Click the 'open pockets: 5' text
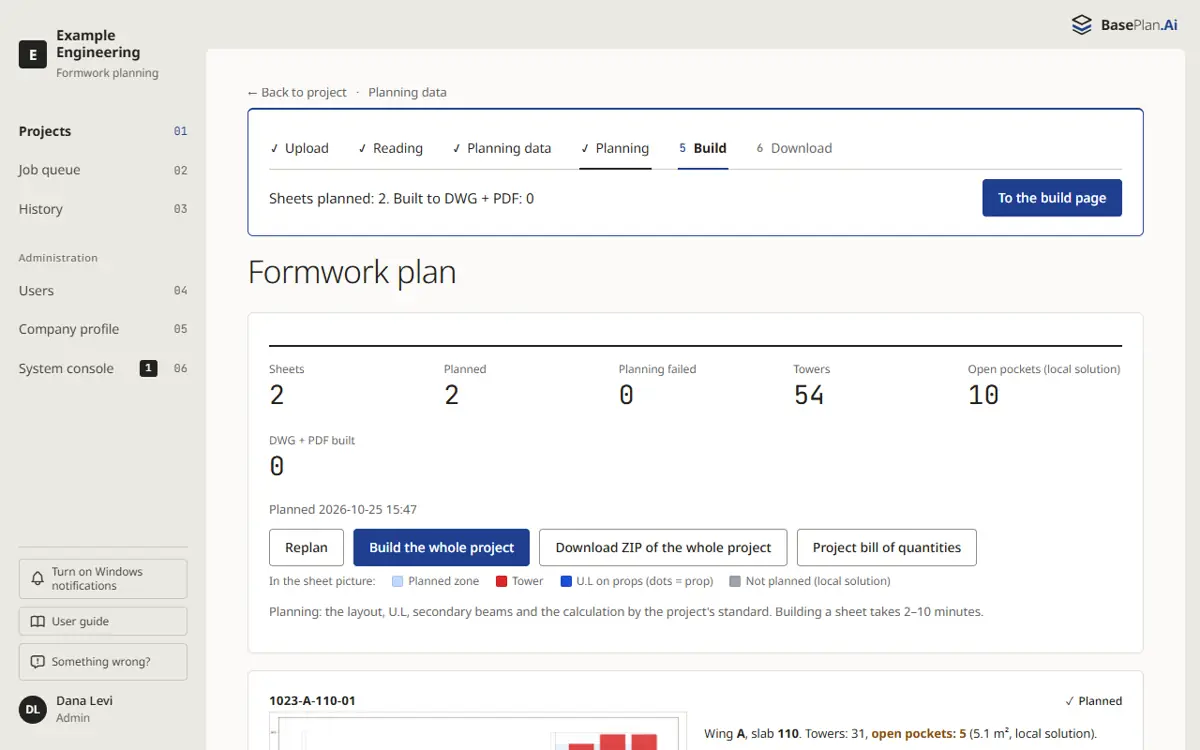 (919, 733)
